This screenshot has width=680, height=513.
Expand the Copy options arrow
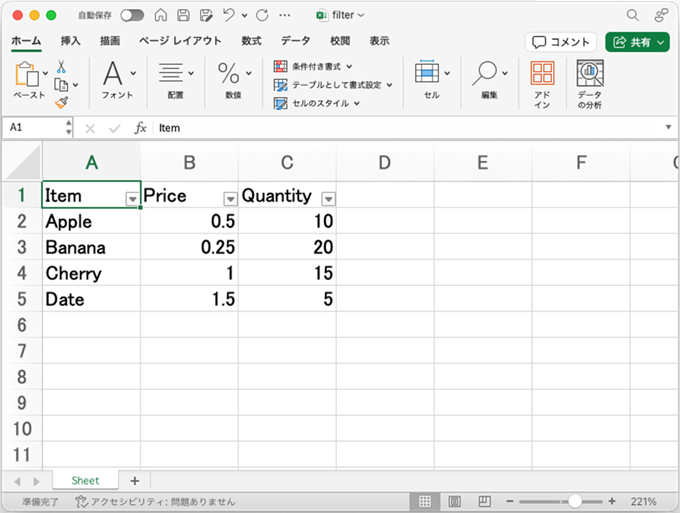[x=75, y=85]
